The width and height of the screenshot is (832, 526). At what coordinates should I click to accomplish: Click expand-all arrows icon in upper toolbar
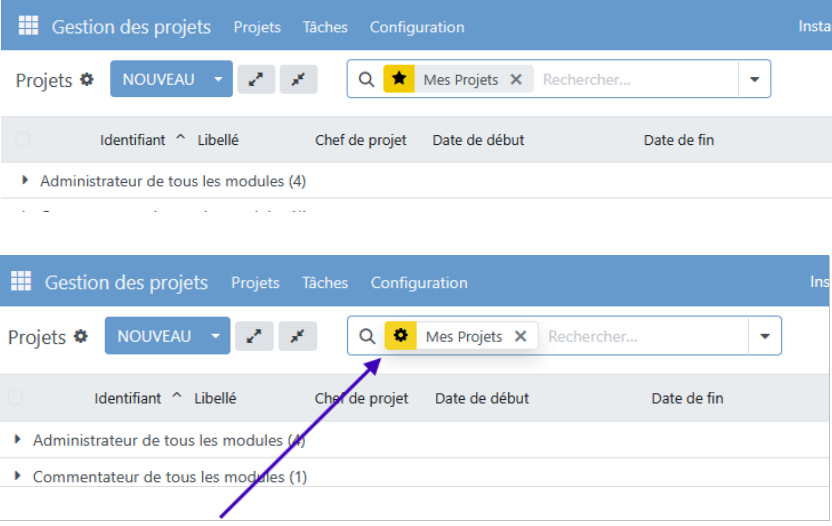pos(255,79)
